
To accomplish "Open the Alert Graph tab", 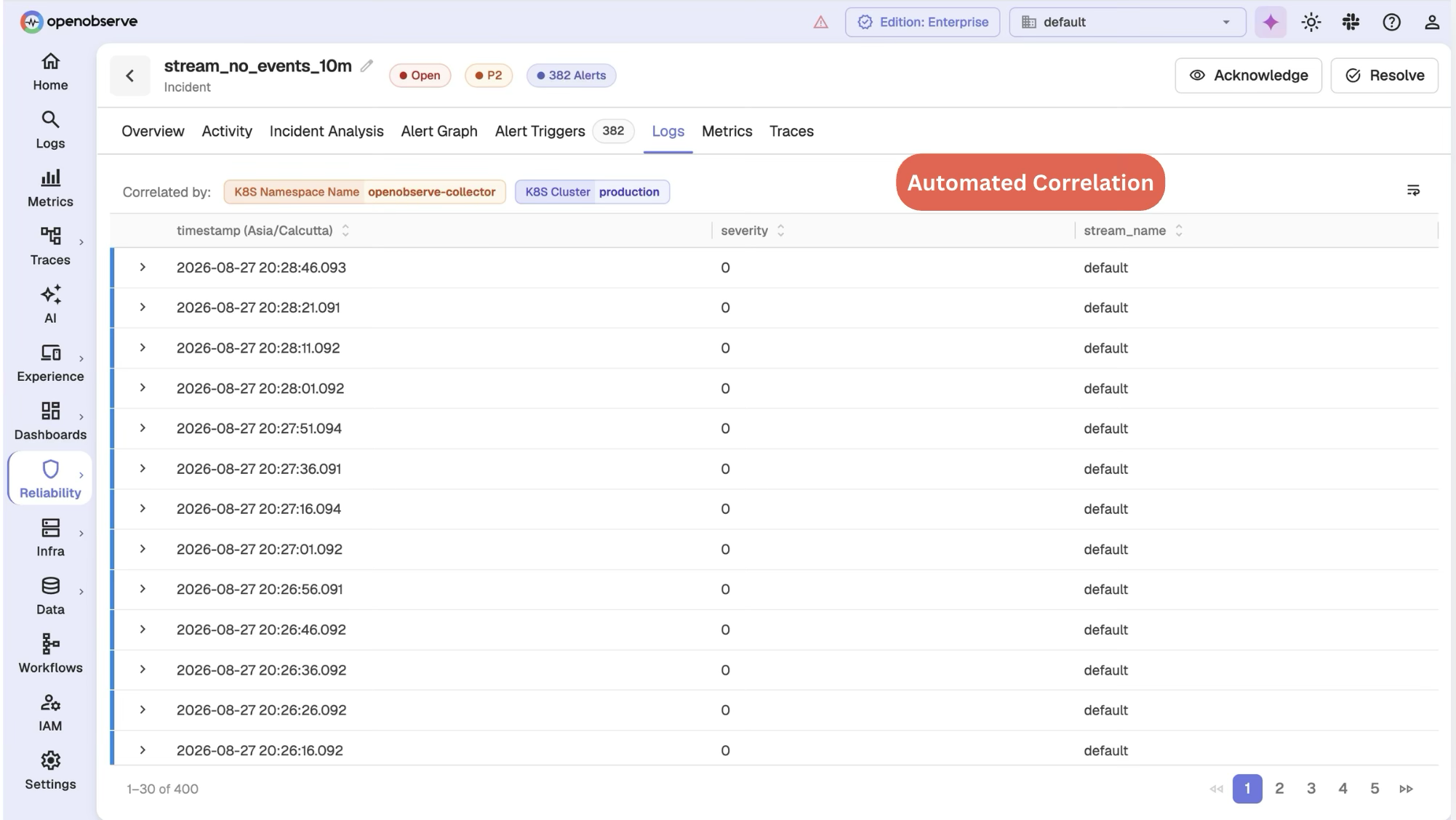I will (439, 132).
